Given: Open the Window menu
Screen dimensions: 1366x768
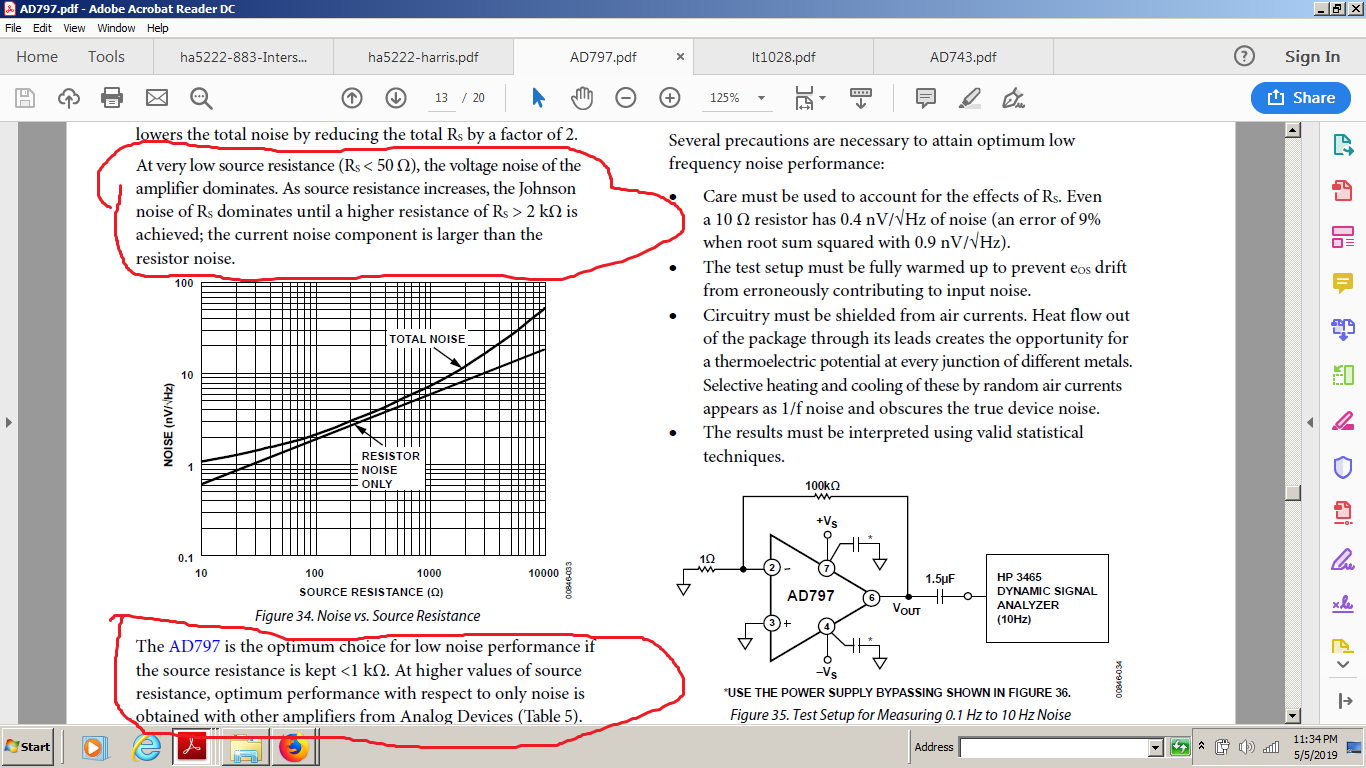Looking at the screenshot, I should coord(117,28).
